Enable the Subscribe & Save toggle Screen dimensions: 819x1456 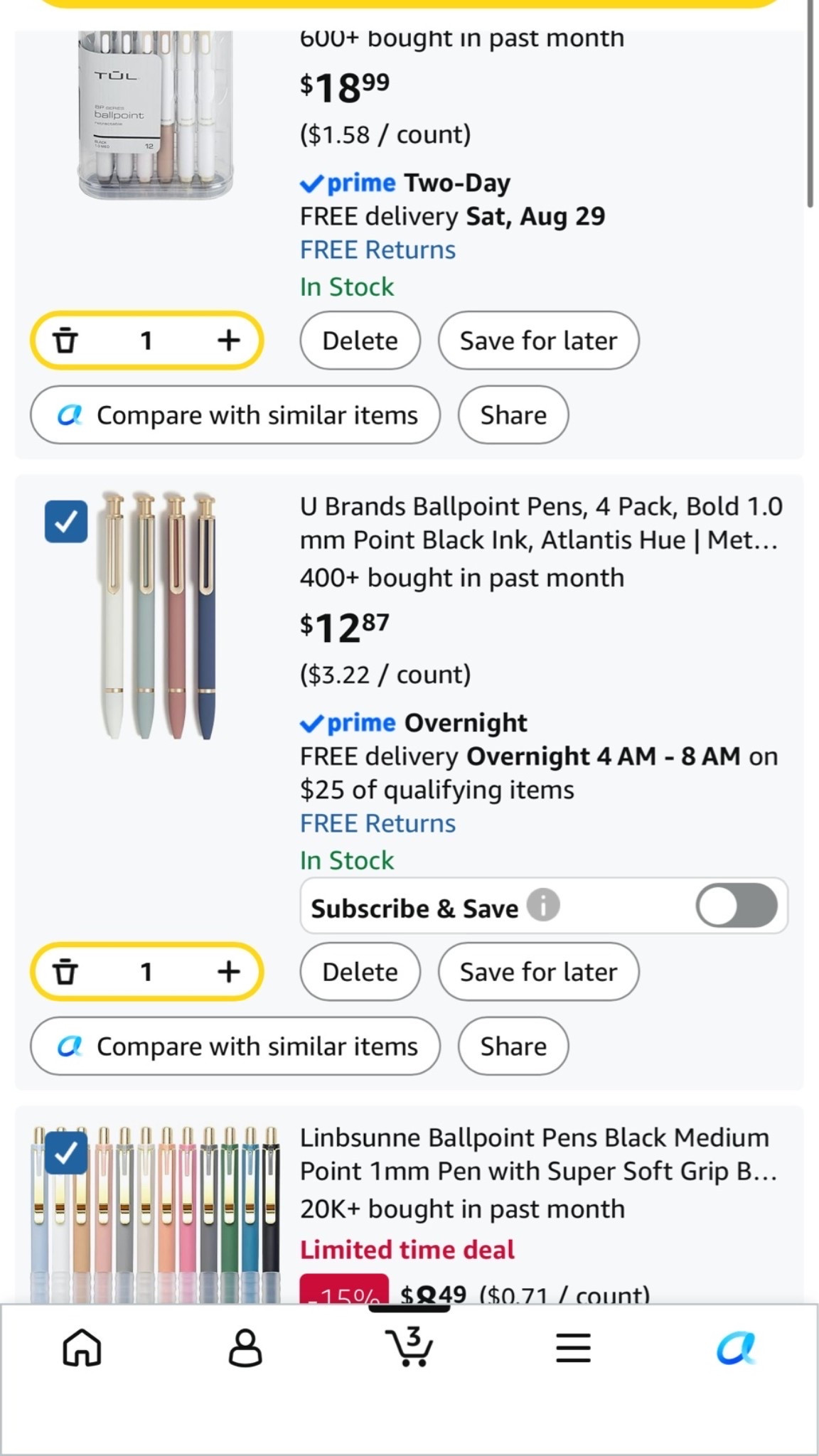click(737, 906)
